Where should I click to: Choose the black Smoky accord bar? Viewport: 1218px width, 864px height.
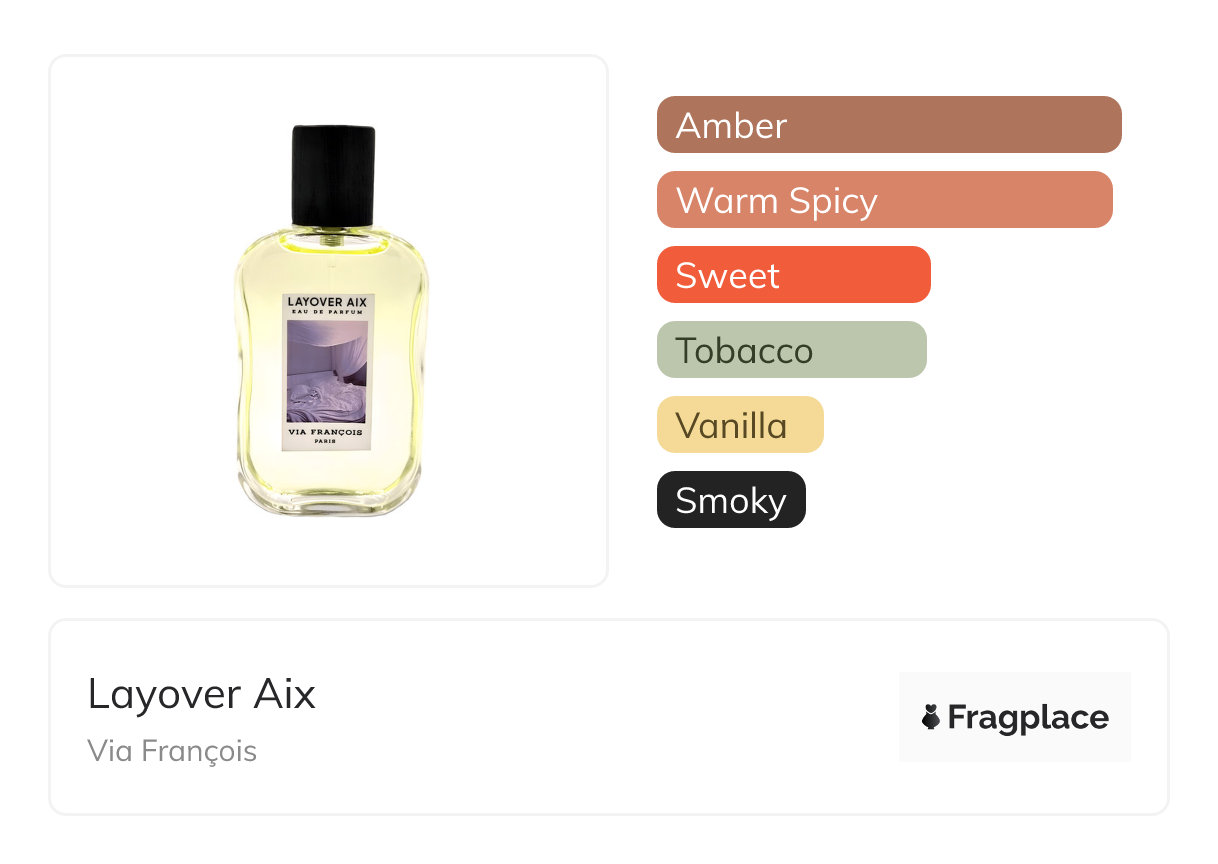[731, 500]
